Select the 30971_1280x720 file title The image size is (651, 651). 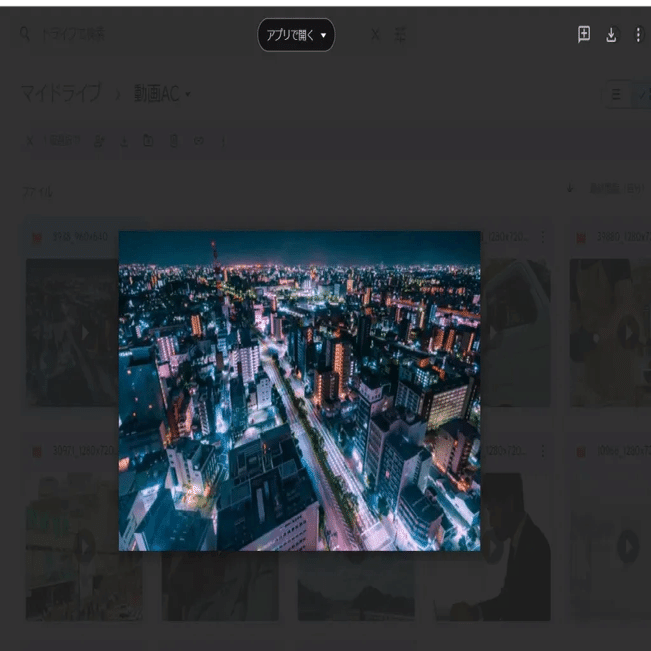pos(85,451)
